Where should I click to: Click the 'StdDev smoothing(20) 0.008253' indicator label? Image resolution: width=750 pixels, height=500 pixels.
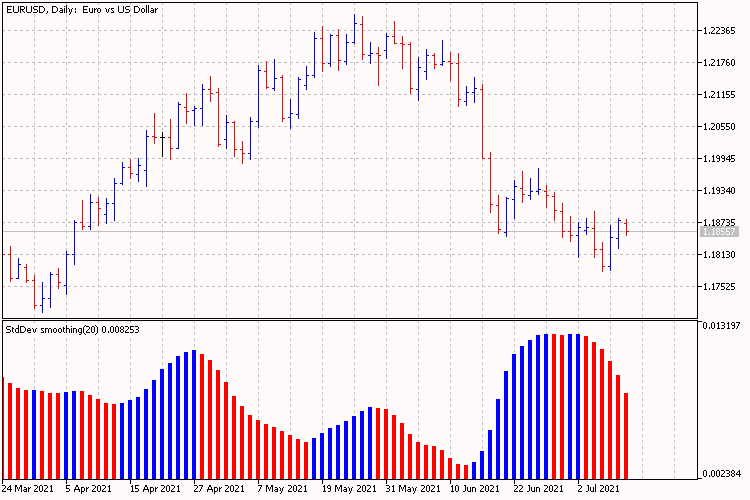[72, 330]
